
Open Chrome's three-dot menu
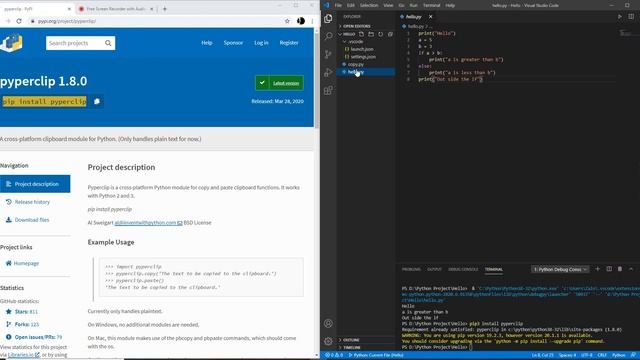tap(312, 21)
